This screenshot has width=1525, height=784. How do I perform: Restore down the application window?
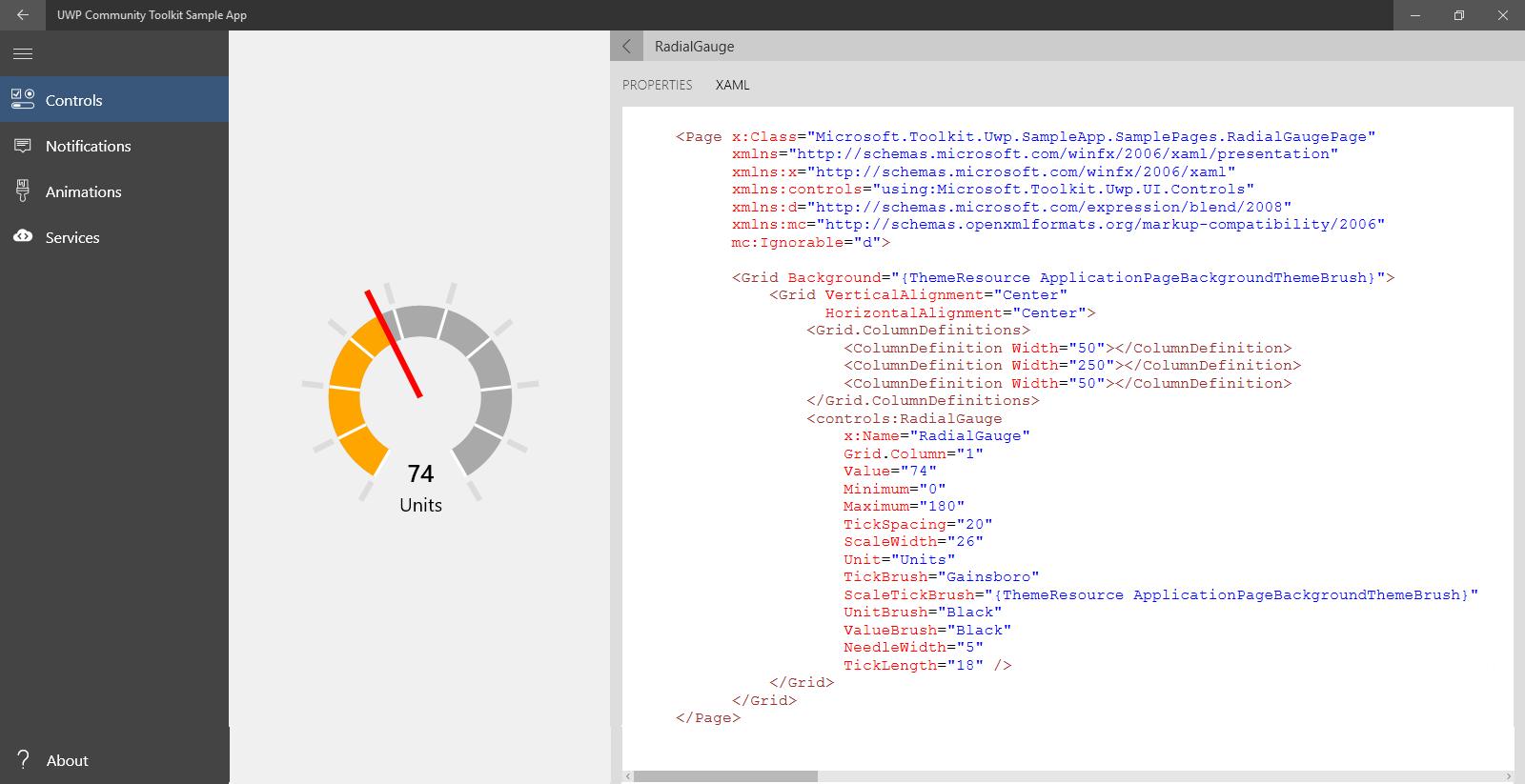(1459, 15)
